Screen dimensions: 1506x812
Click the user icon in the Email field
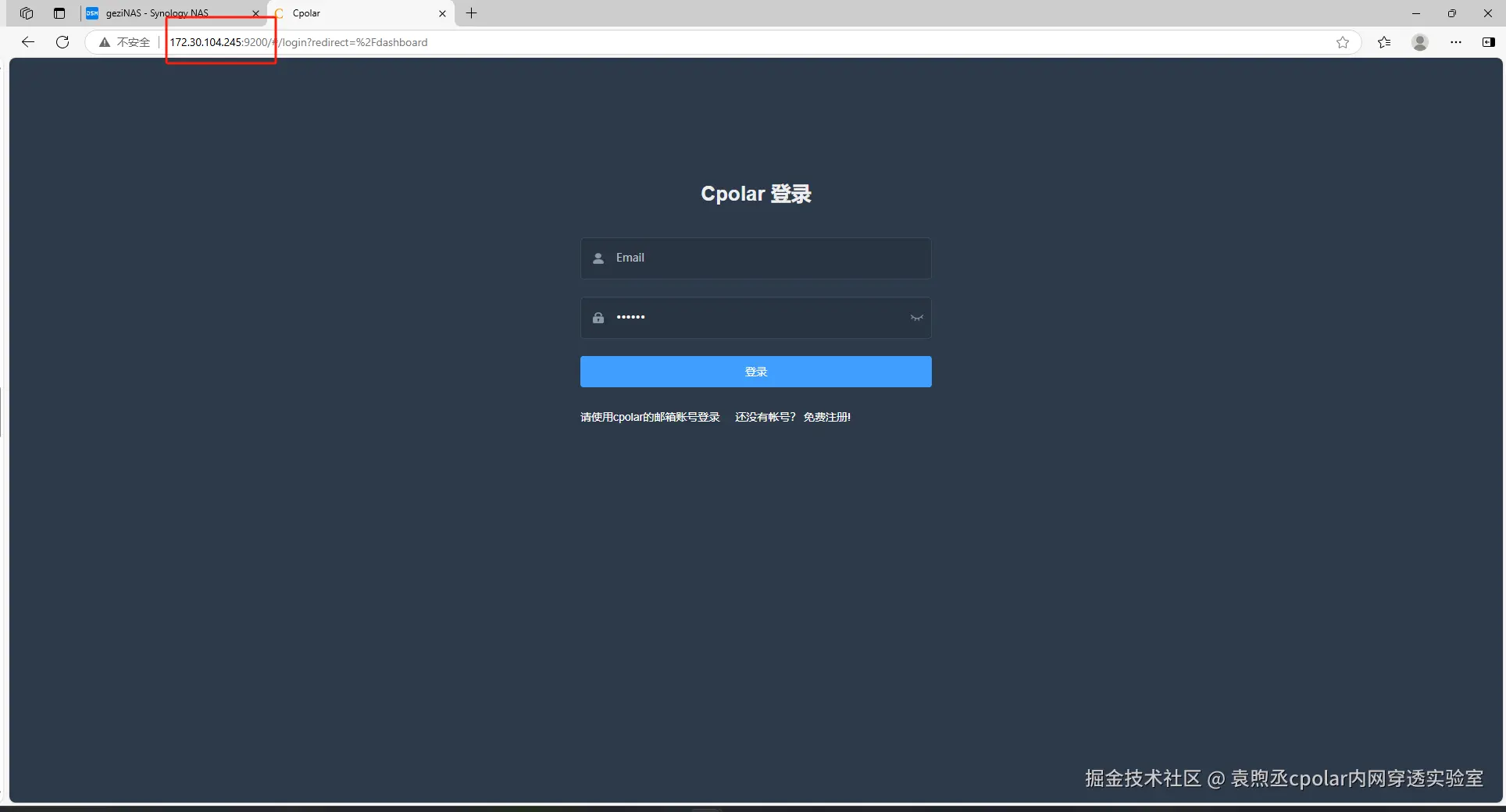tap(598, 258)
